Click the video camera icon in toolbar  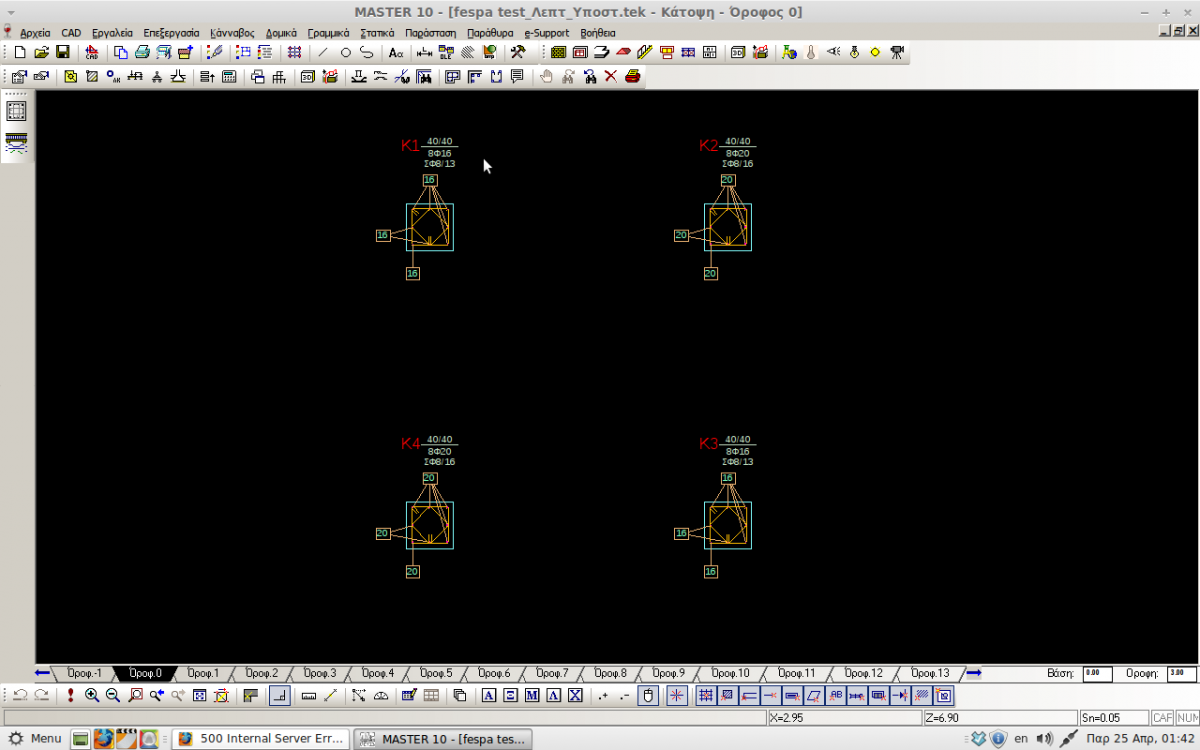tap(897, 52)
